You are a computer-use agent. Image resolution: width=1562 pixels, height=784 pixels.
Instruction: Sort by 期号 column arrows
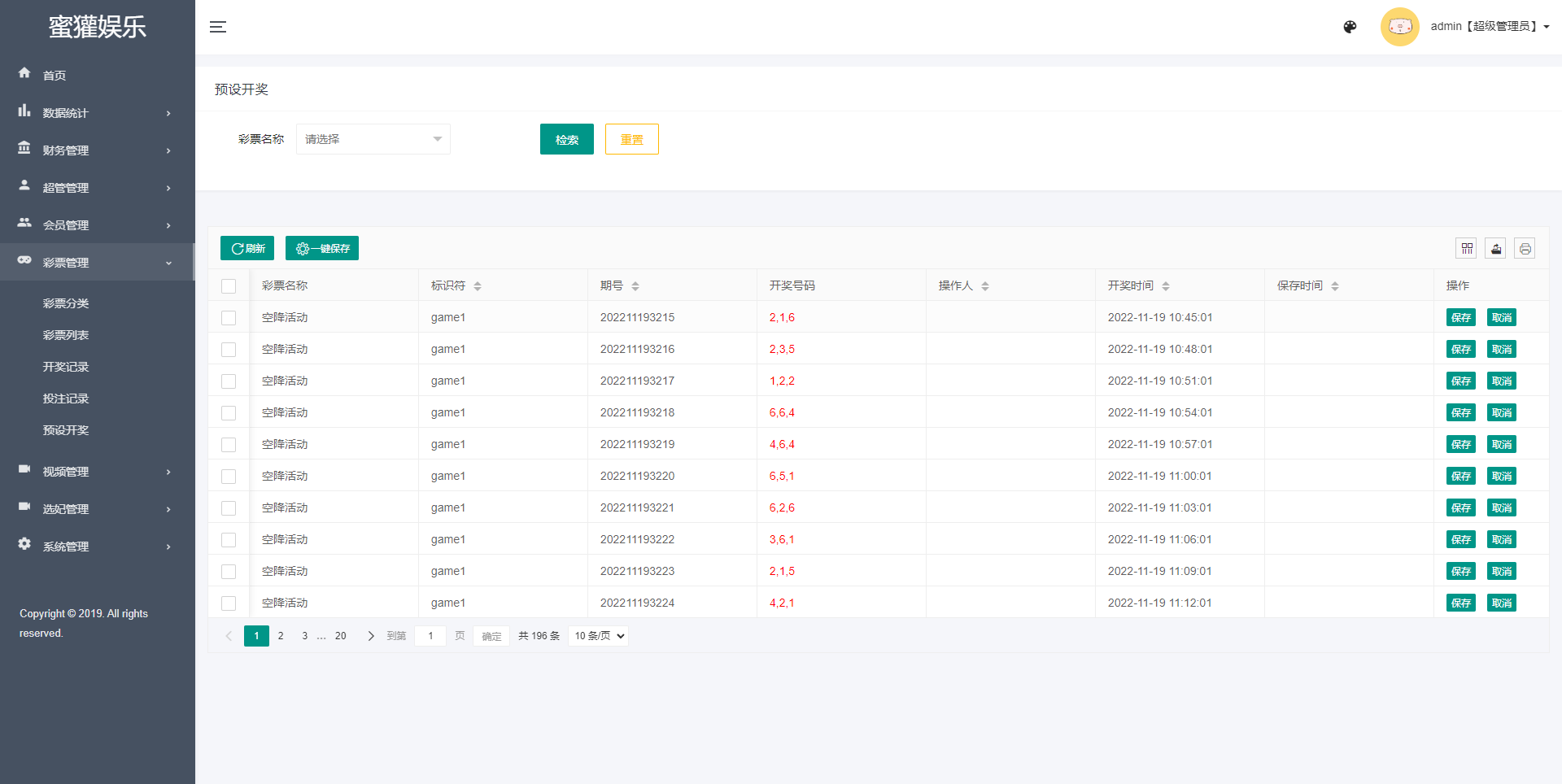click(x=635, y=286)
